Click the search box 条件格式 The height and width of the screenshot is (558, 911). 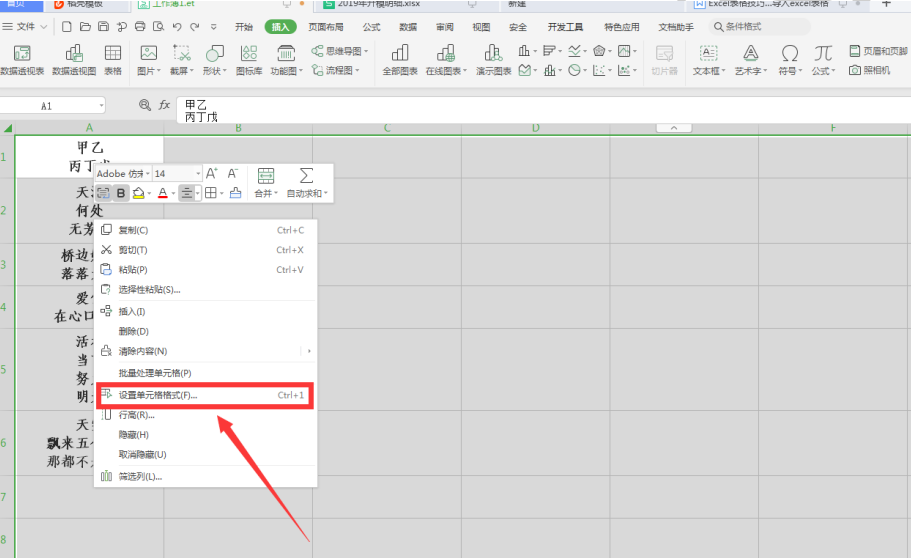(759, 27)
